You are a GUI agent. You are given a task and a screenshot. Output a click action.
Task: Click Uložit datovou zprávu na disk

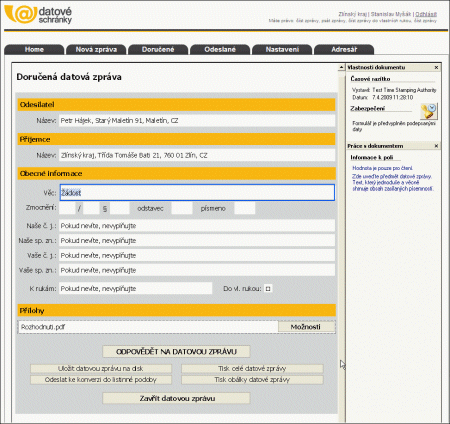tap(101, 368)
